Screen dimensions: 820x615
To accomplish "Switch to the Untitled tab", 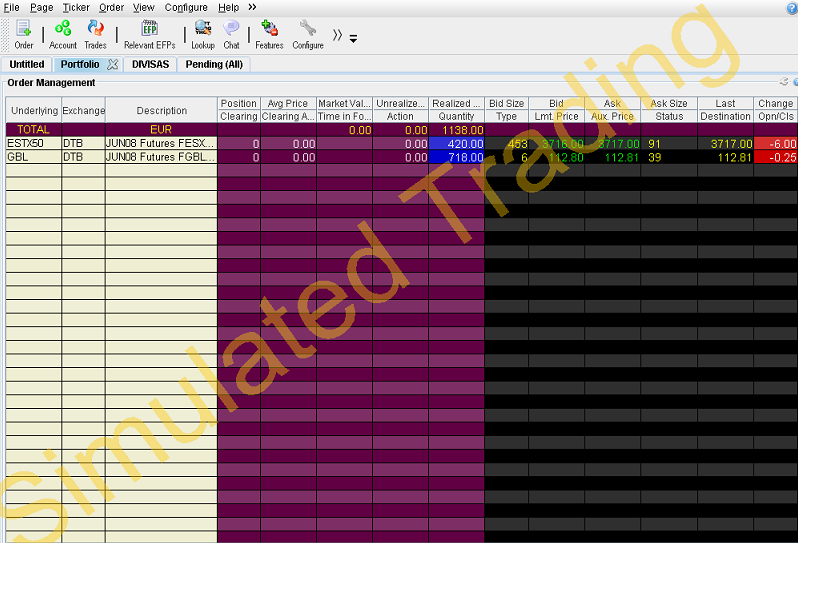I will pyautogui.click(x=27, y=64).
